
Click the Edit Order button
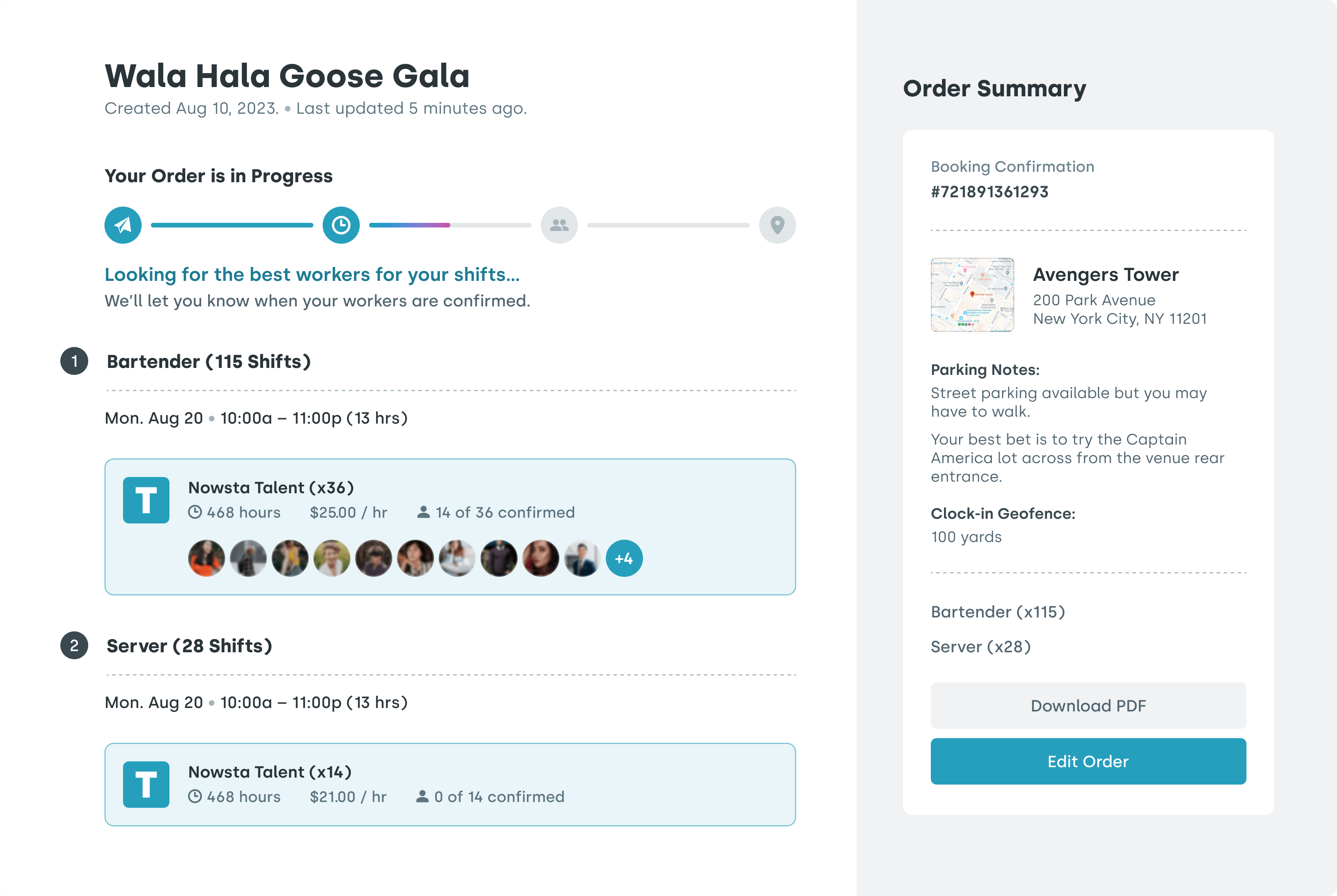pos(1089,762)
